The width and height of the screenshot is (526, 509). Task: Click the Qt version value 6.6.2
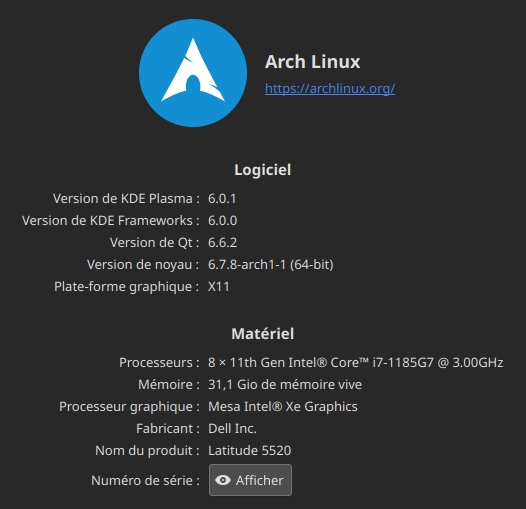[x=222, y=243]
